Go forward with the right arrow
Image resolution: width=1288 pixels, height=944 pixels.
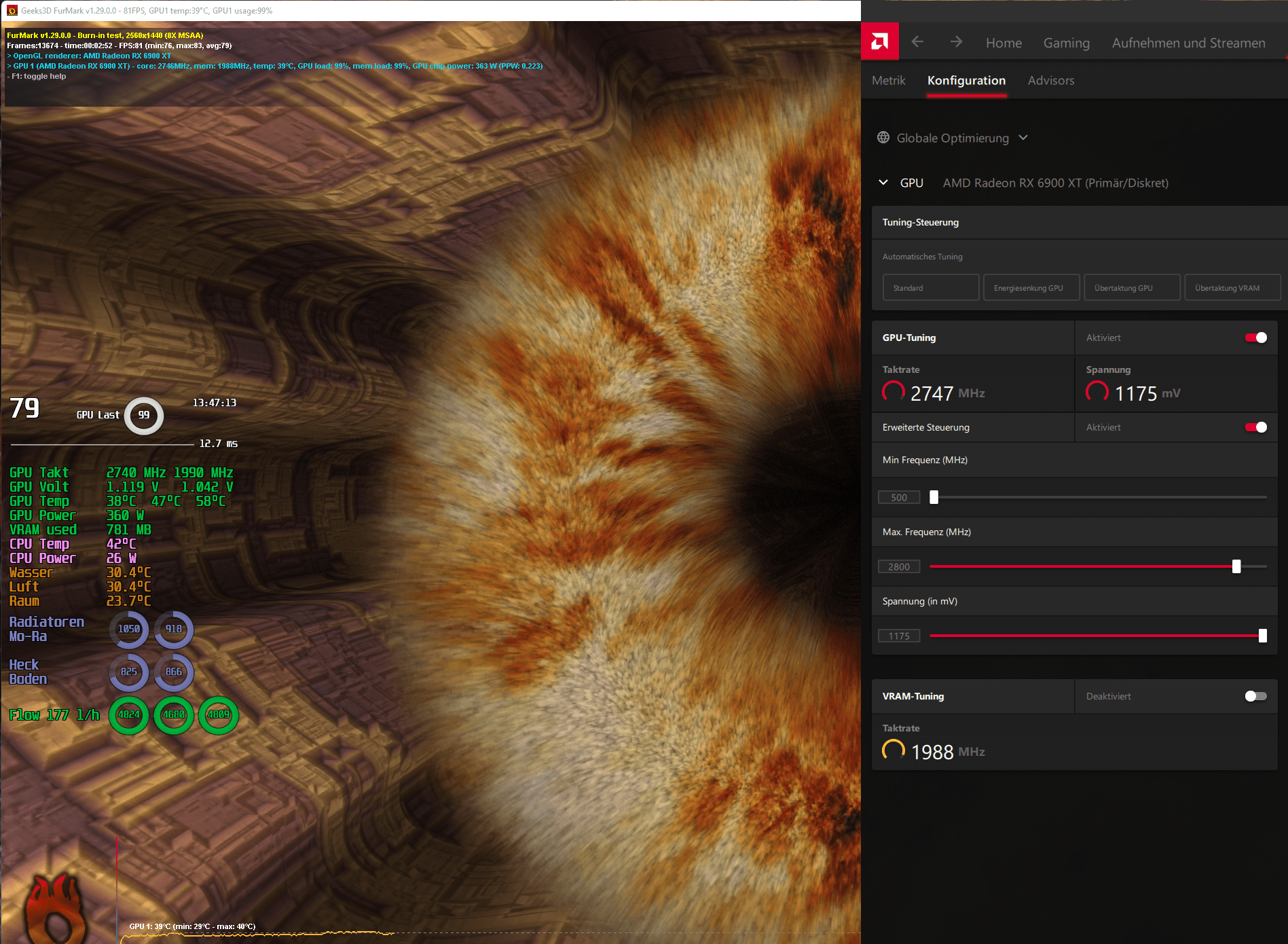(956, 42)
